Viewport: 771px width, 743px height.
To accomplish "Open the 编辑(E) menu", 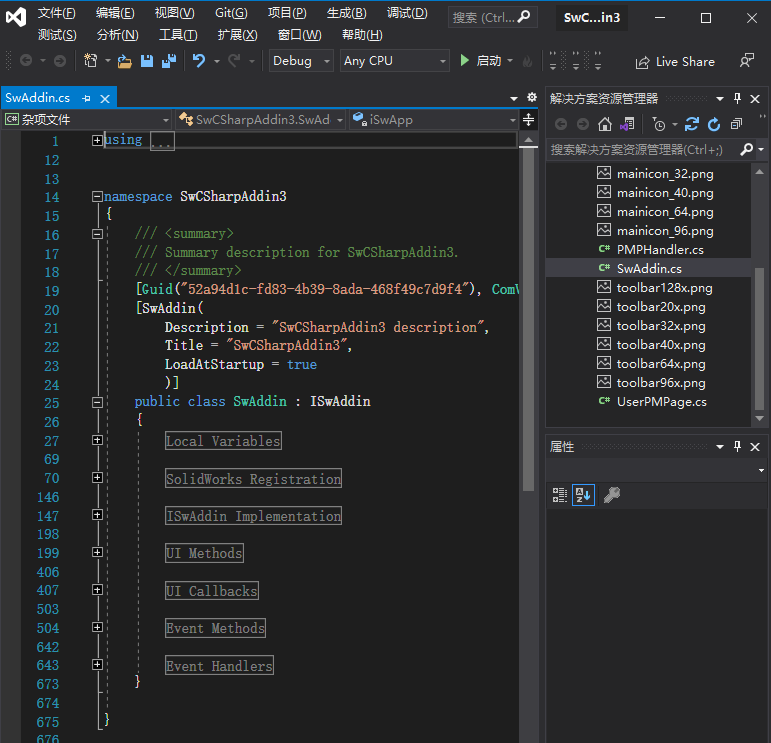I will (x=115, y=13).
